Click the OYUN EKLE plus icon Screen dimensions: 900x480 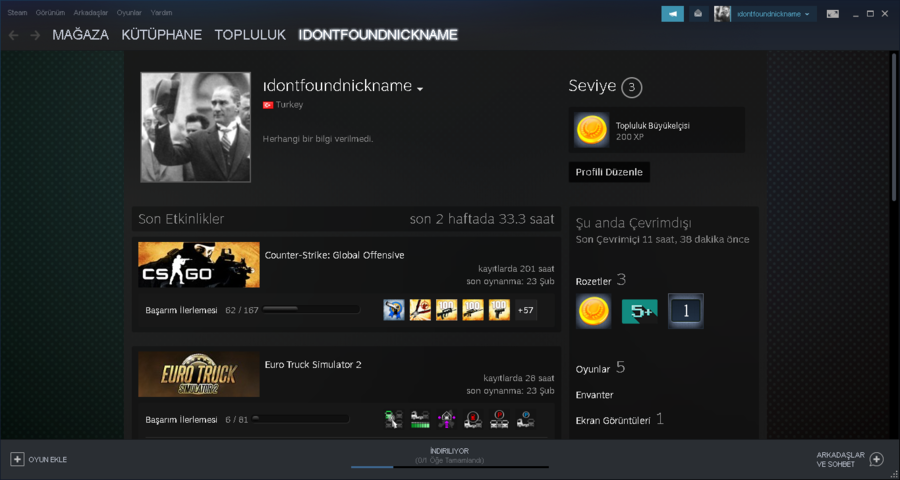coord(17,459)
